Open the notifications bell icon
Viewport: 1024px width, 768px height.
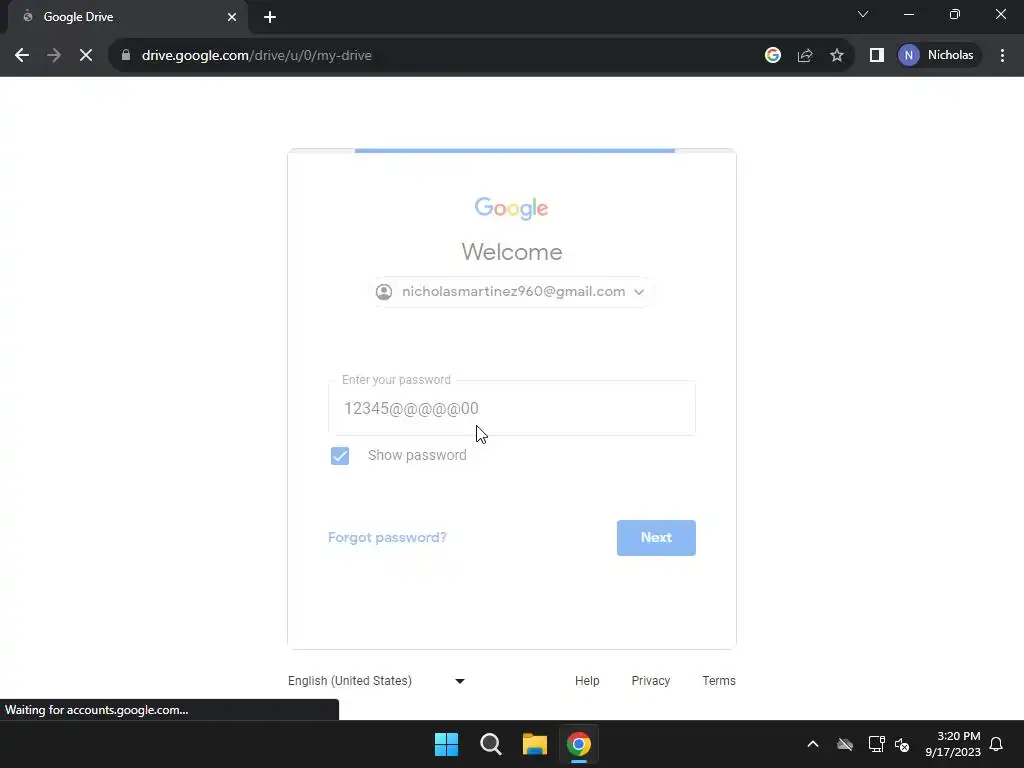[997, 744]
